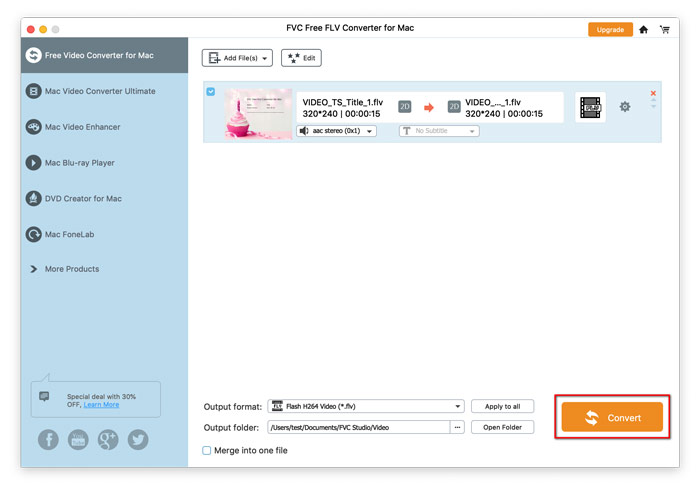Open settings gear for the video file
The height and width of the screenshot is (491, 700).
(x=625, y=107)
